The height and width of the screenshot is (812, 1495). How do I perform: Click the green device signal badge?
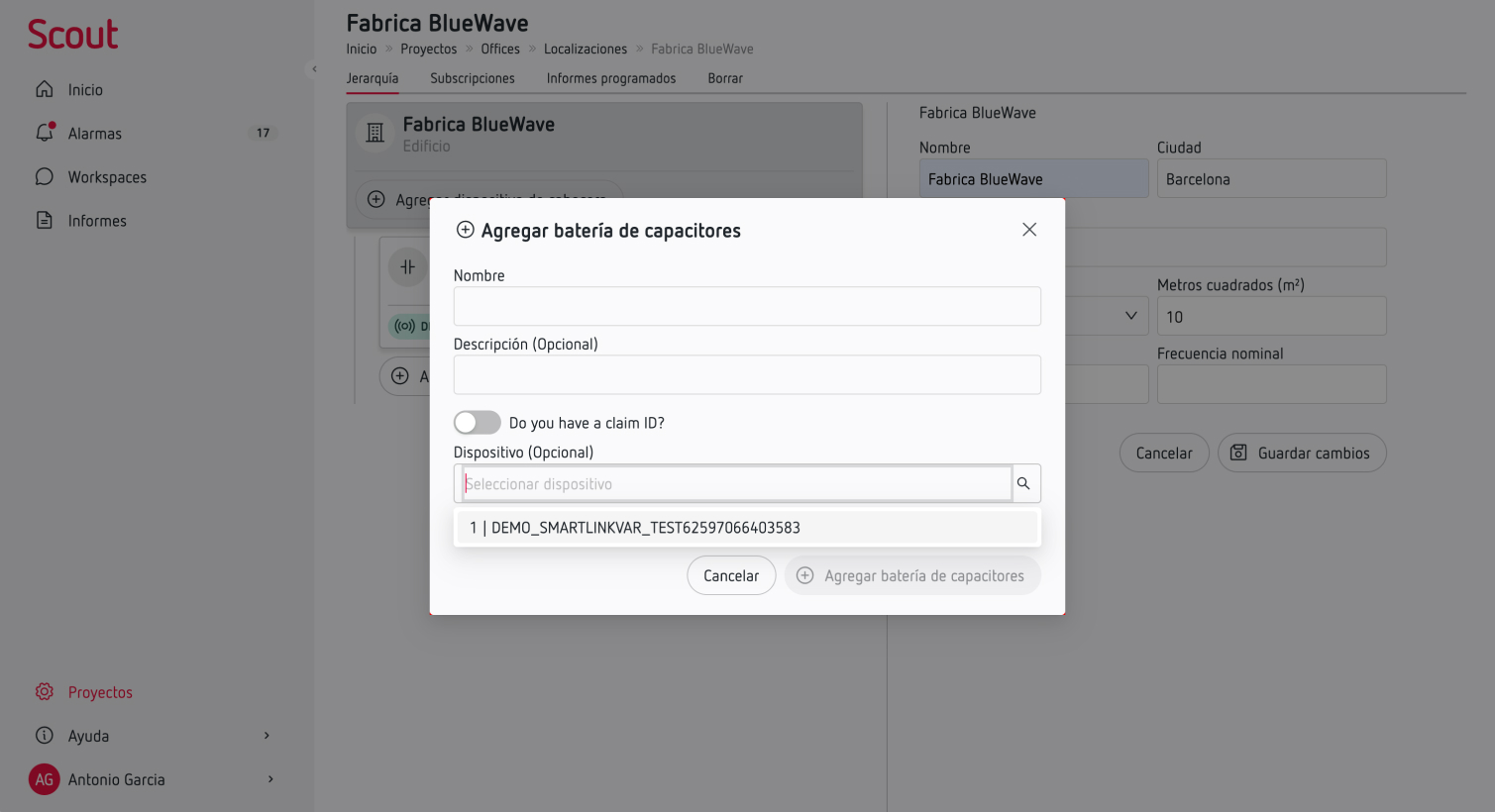tap(409, 326)
